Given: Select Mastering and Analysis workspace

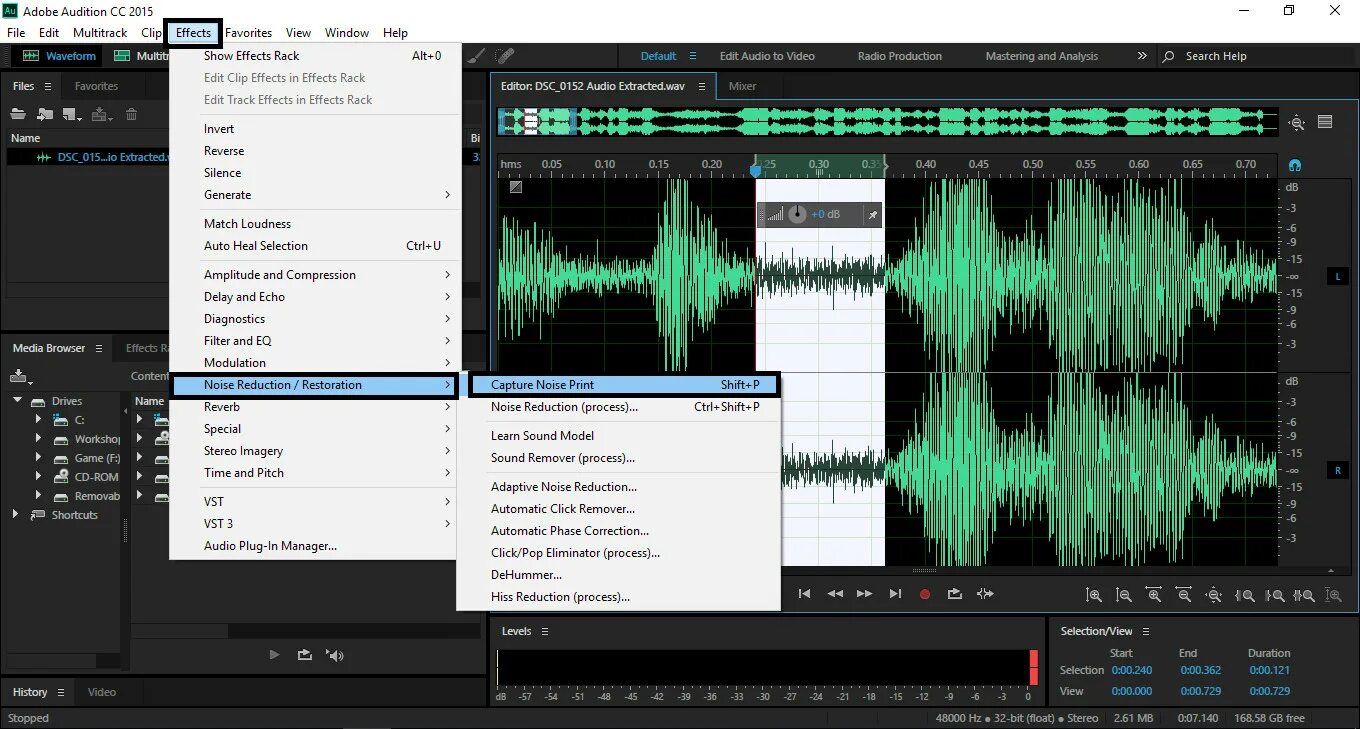Looking at the screenshot, I should [1041, 56].
